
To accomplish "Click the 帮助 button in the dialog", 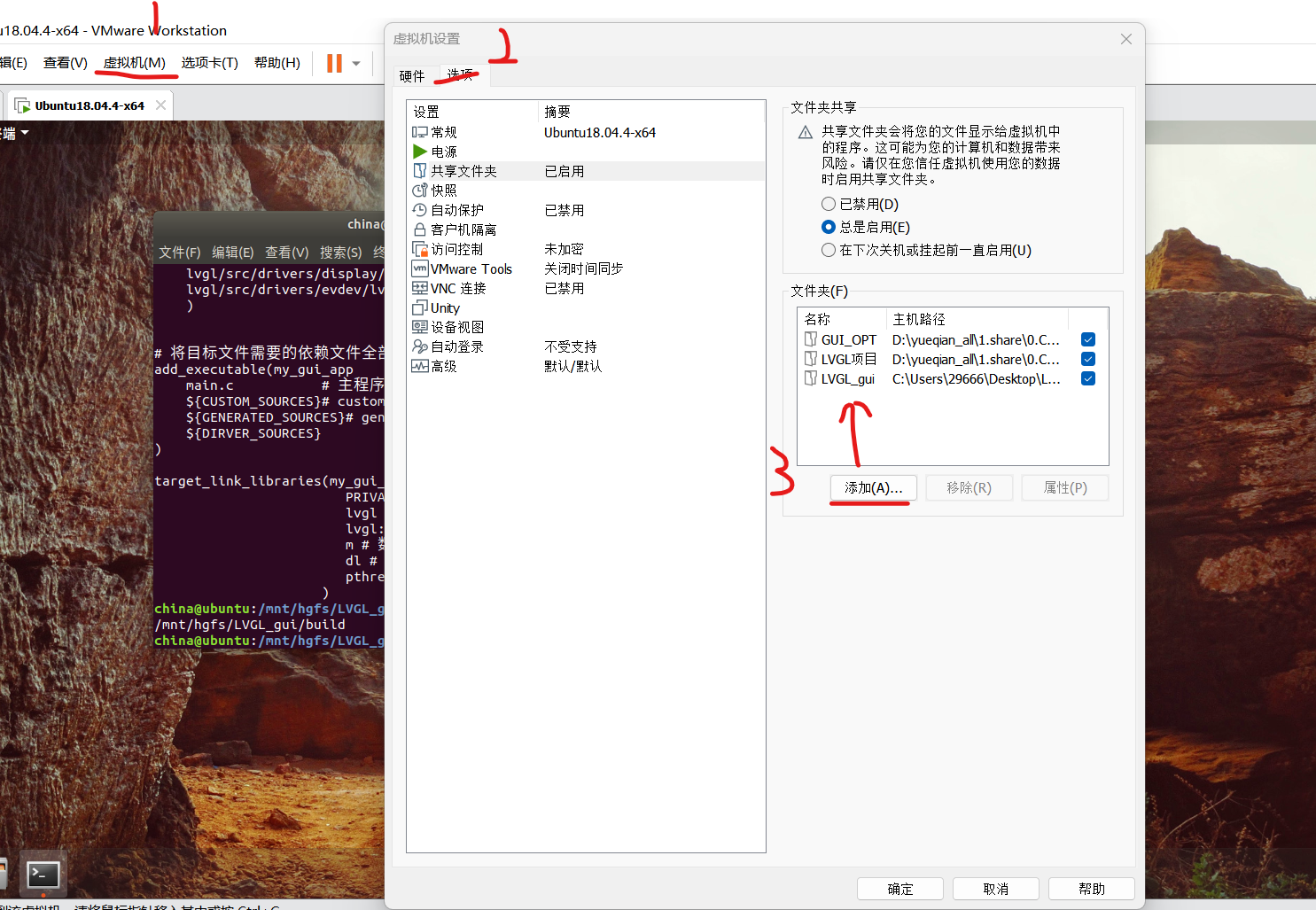I will click(x=1092, y=889).
